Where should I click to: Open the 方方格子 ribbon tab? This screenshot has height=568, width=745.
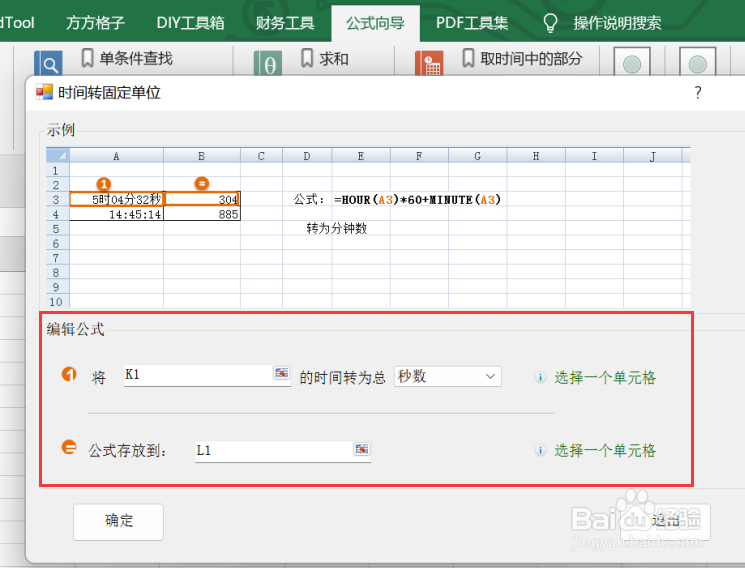[x=95, y=23]
